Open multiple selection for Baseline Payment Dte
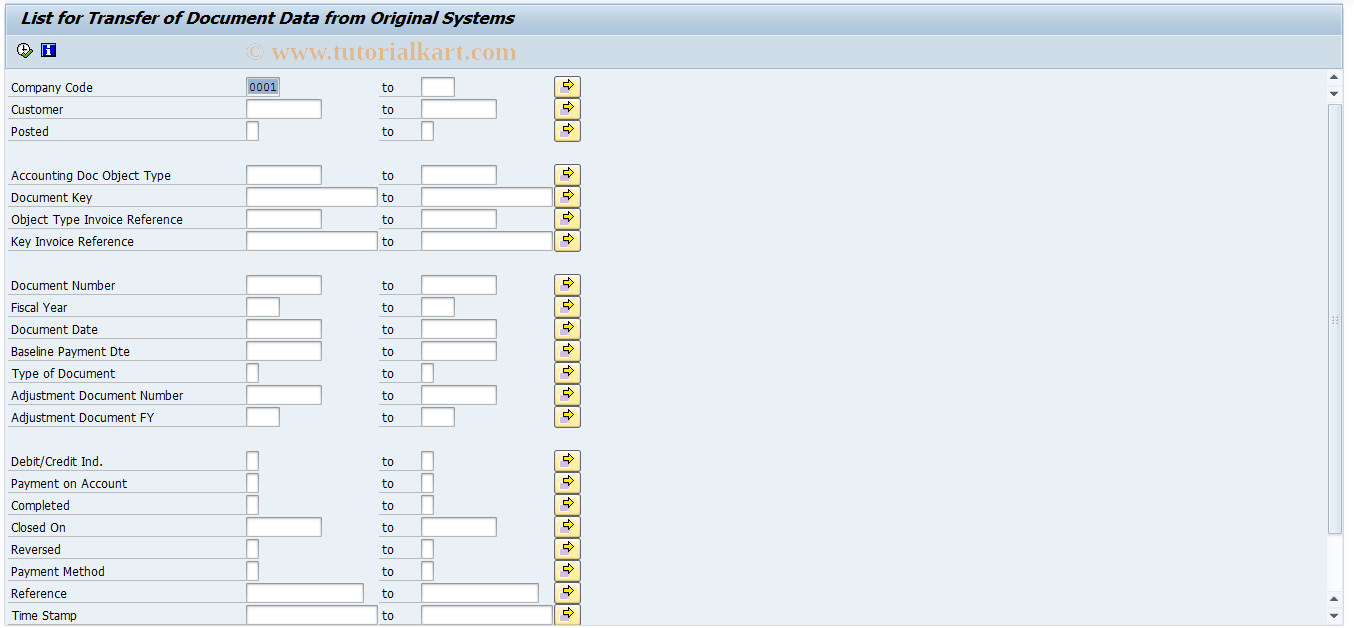1354x628 pixels. (x=567, y=351)
